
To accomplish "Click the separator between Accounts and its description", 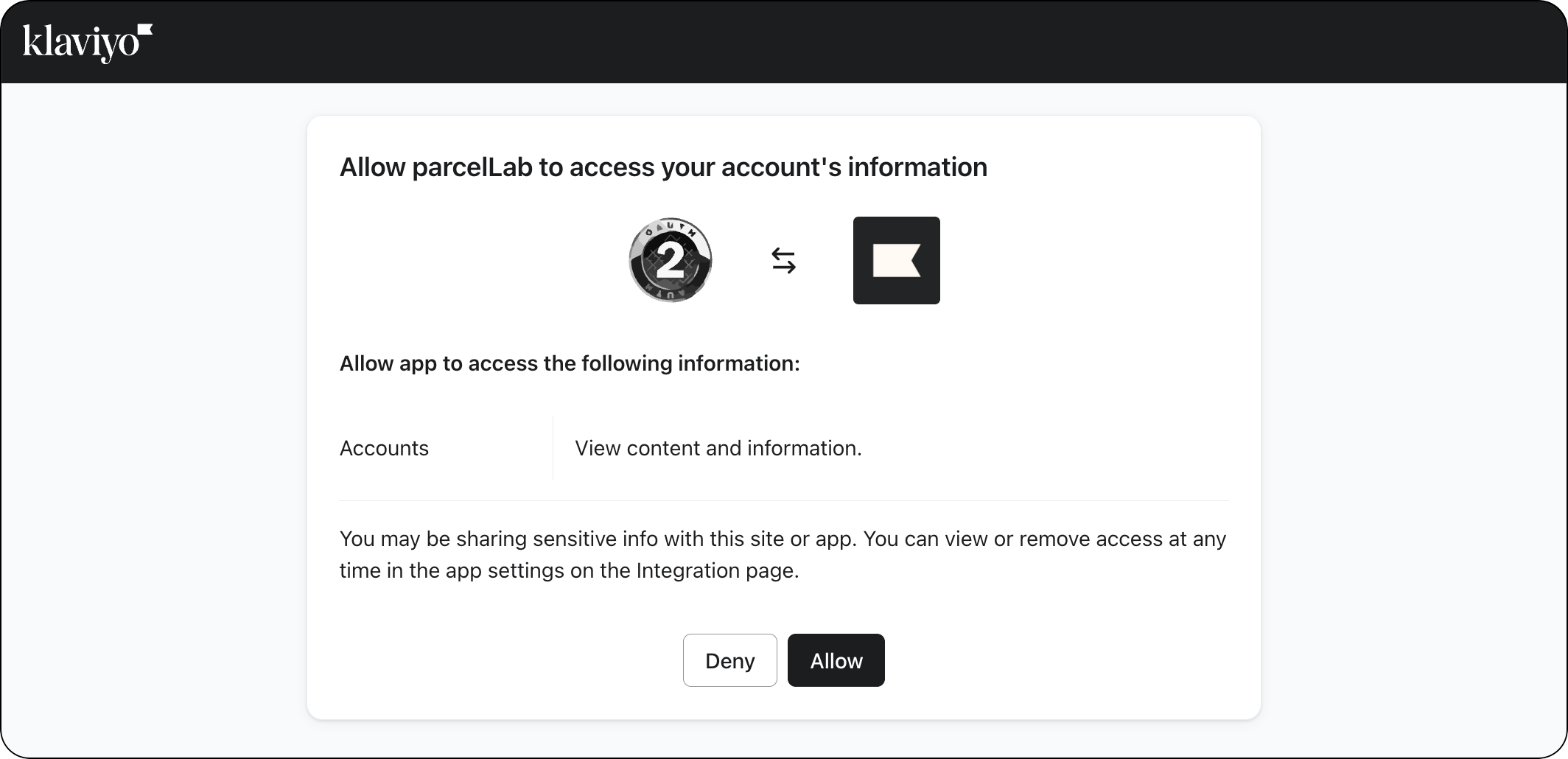I will tap(552, 447).
